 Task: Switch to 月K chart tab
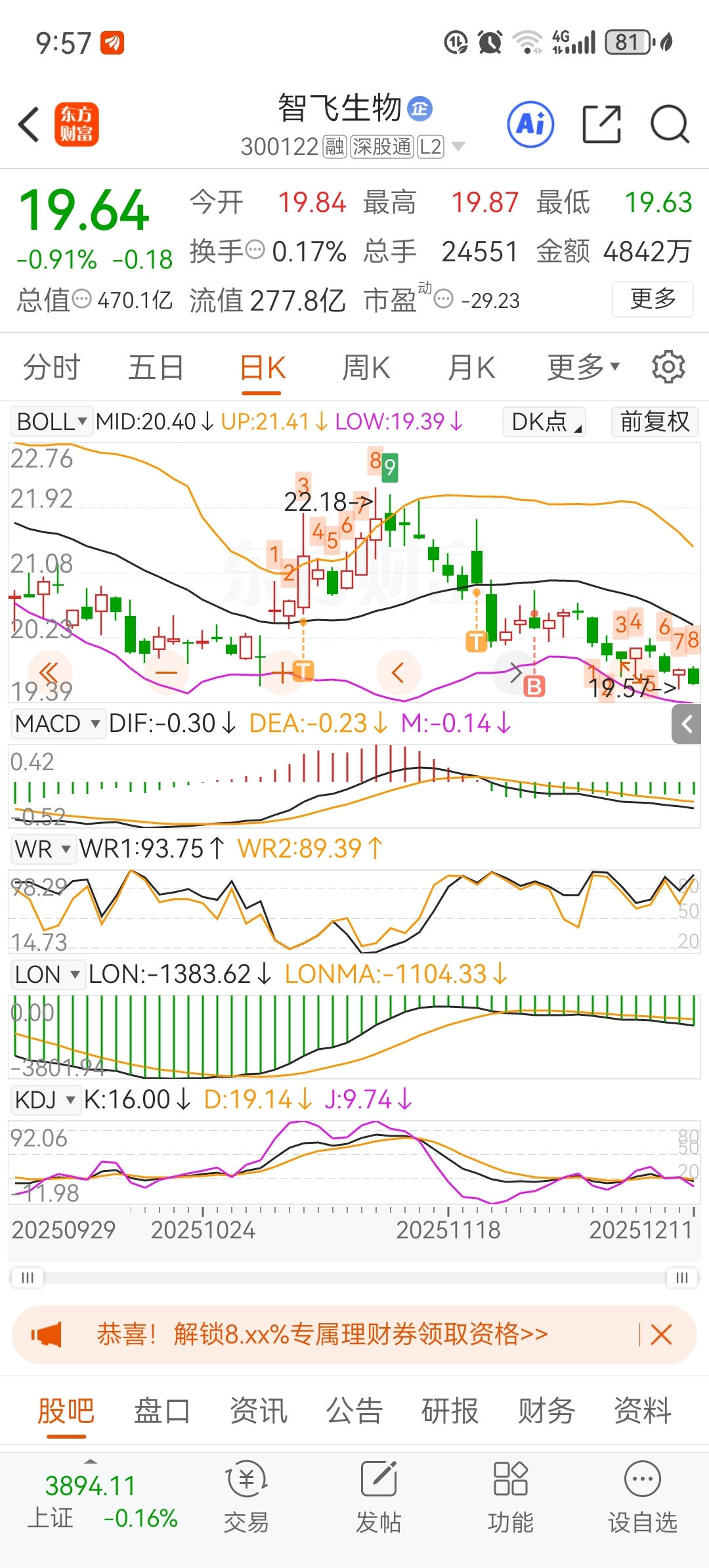(471, 367)
